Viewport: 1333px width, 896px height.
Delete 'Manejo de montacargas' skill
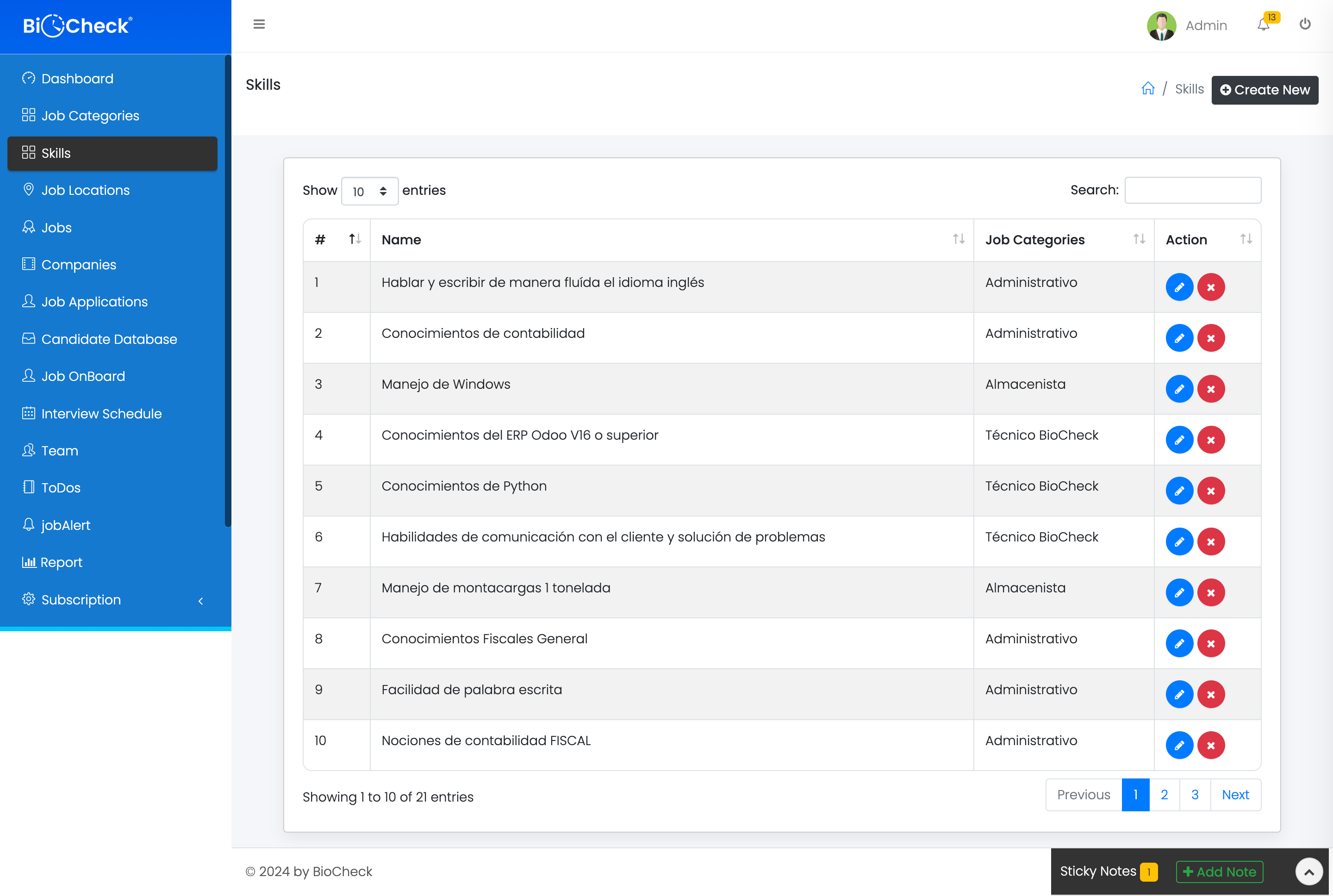(x=1211, y=592)
